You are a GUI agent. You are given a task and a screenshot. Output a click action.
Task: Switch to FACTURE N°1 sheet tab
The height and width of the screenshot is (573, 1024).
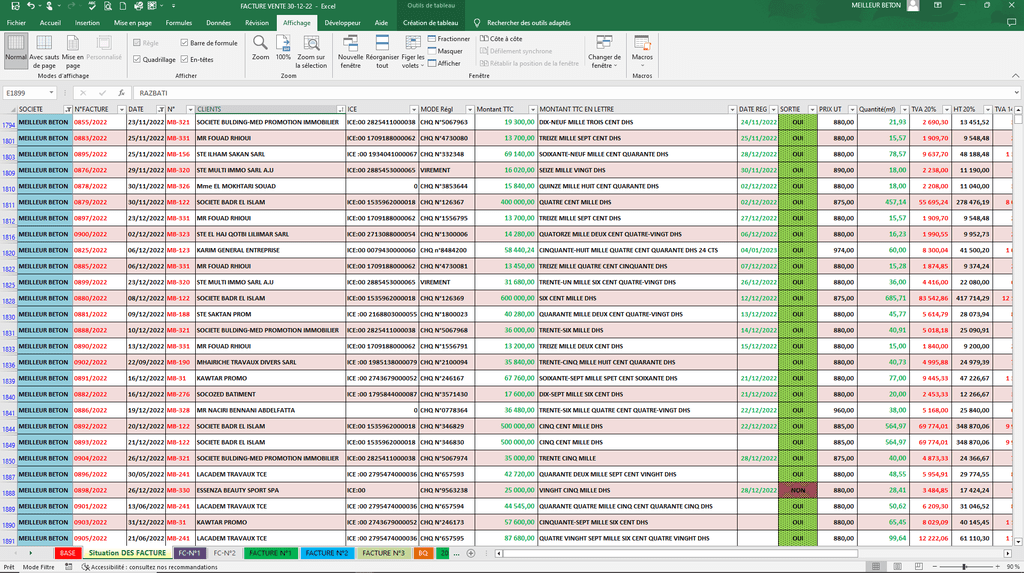[270, 553]
